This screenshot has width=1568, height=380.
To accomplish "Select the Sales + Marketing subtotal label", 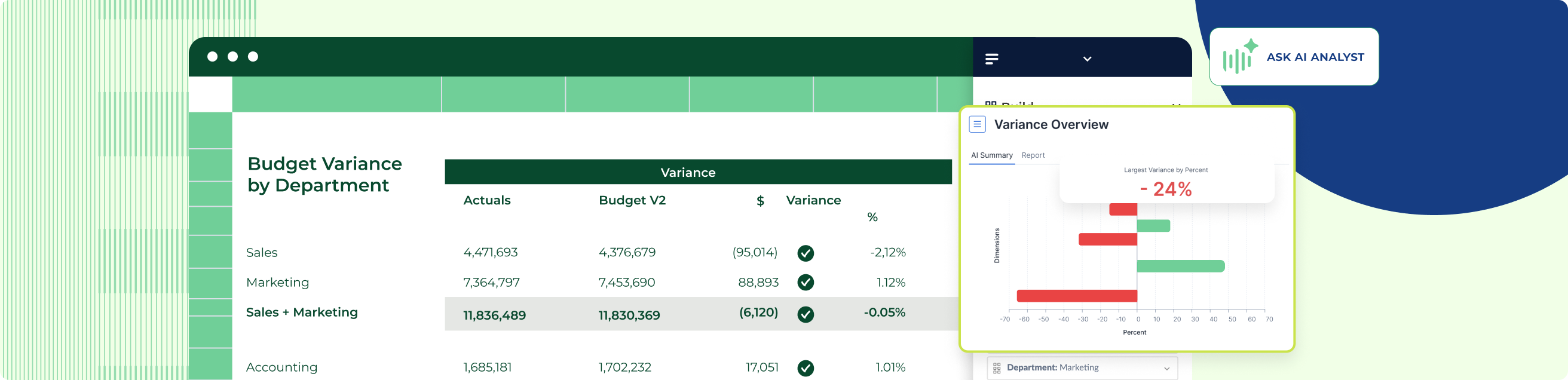I will (x=302, y=312).
